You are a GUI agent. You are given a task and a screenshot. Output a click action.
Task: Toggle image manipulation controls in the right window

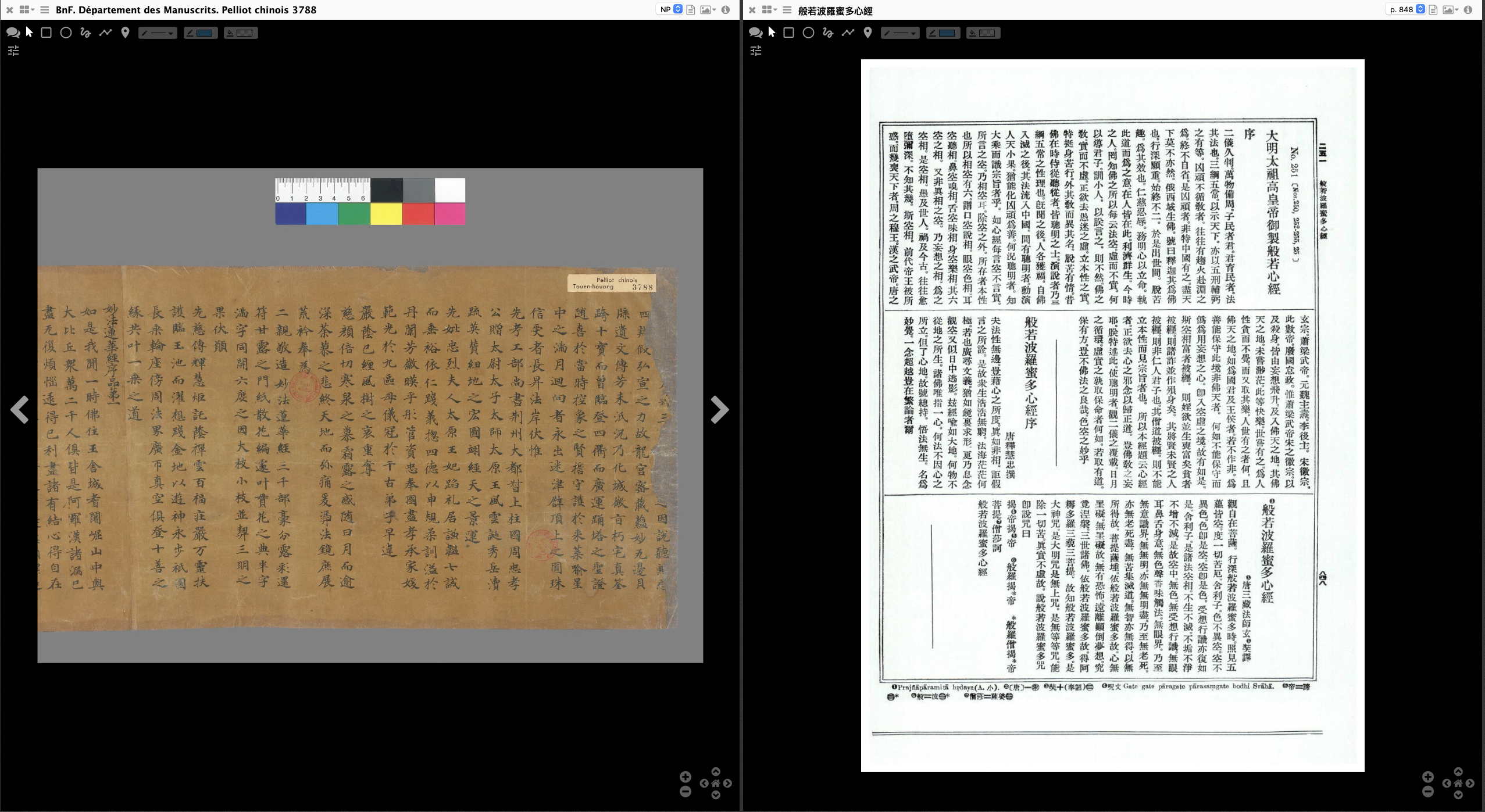756,51
